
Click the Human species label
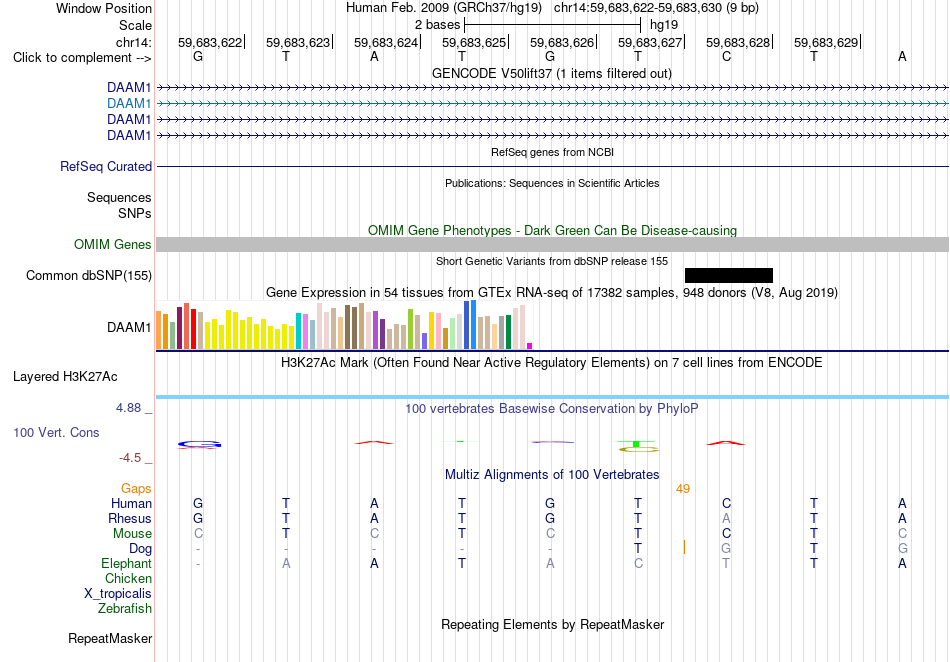point(131,503)
